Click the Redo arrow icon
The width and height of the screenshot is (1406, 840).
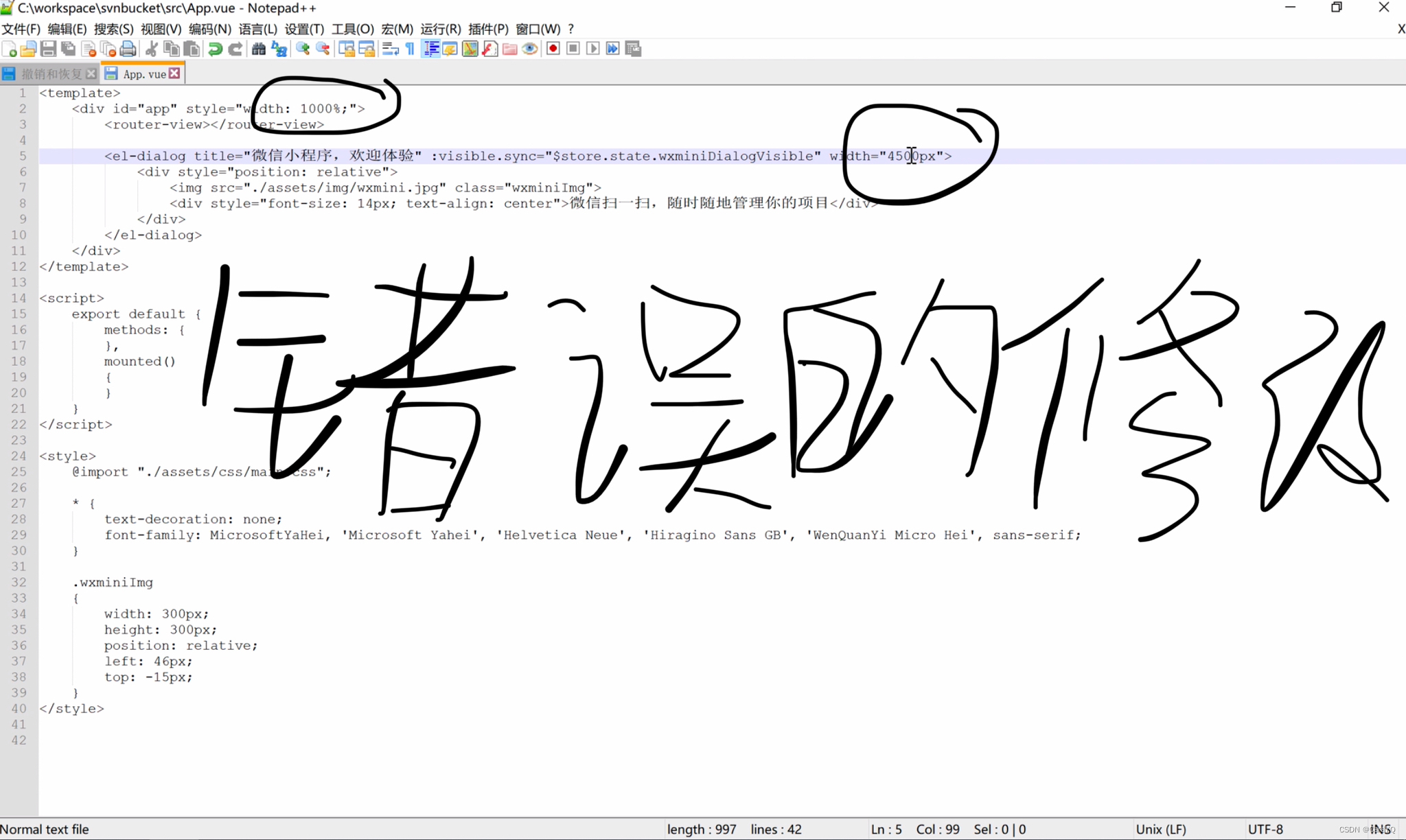click(x=235, y=49)
